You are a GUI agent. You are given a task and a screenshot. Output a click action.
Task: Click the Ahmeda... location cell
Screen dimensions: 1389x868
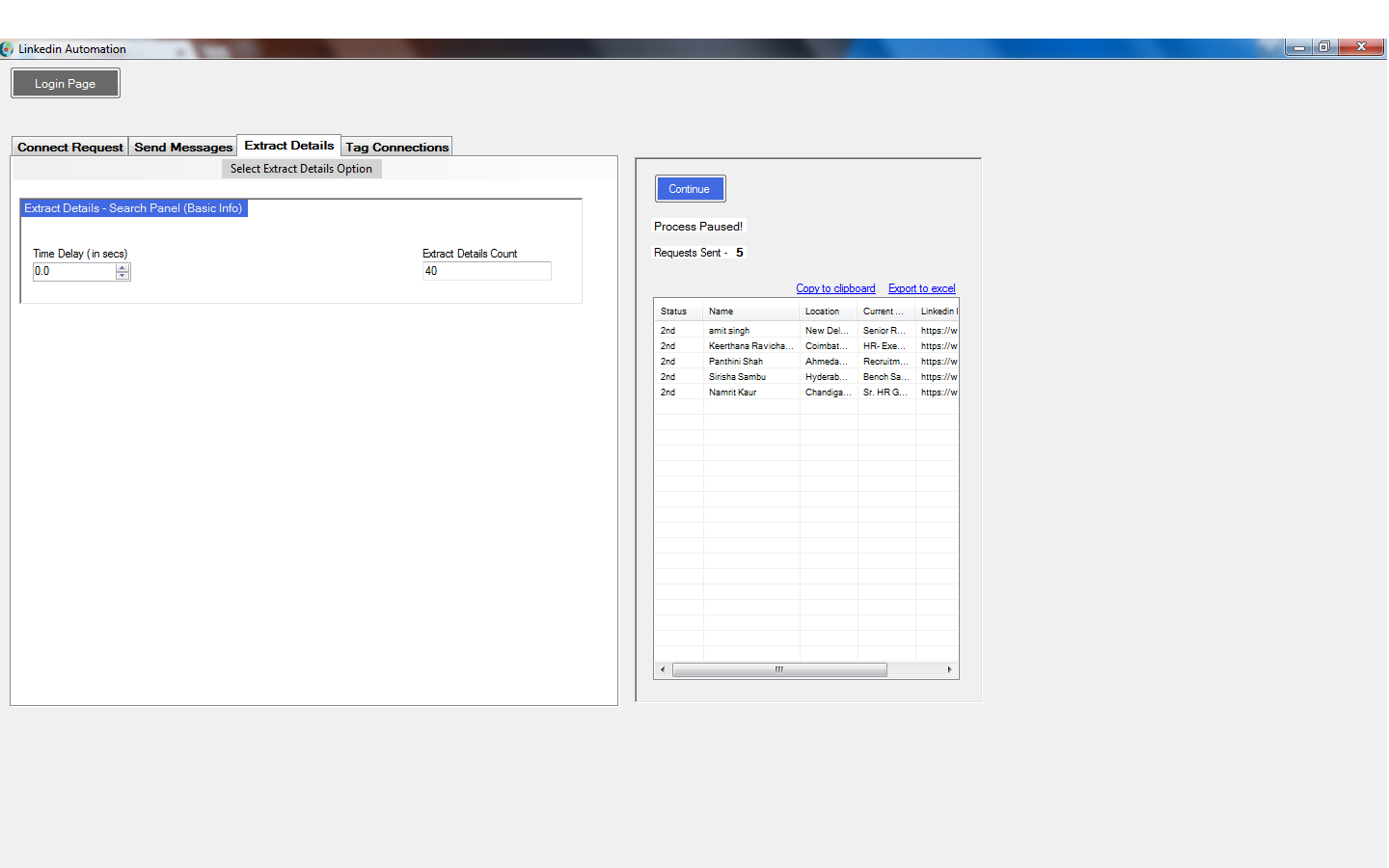click(x=829, y=362)
